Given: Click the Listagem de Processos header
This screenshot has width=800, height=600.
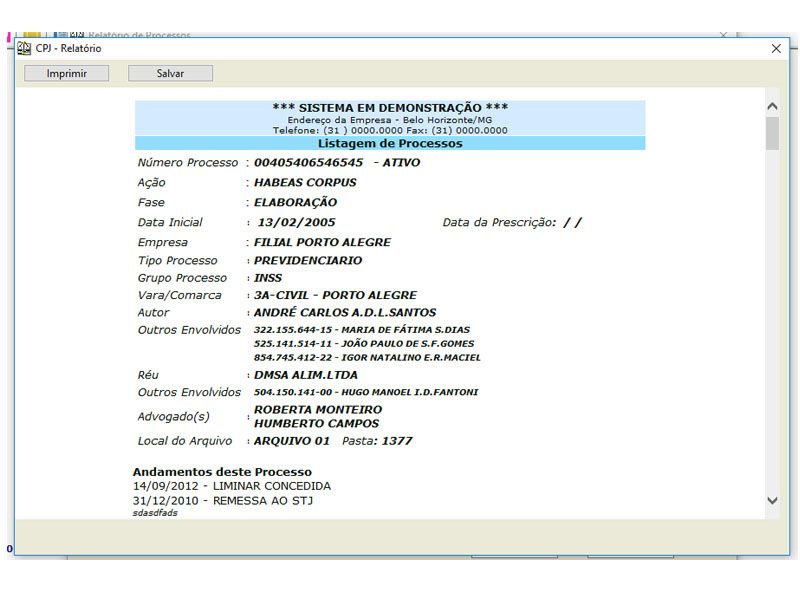Looking at the screenshot, I should (390, 143).
